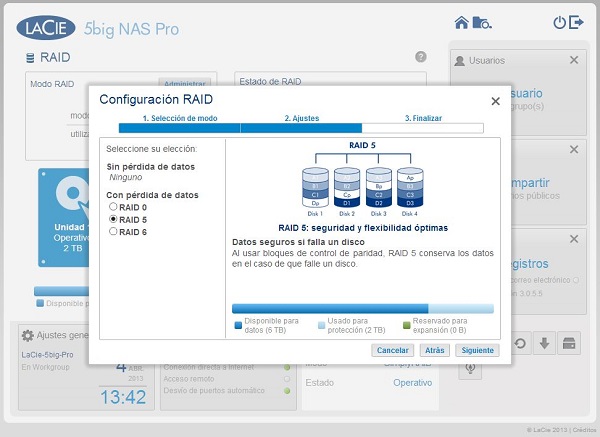Select the RAID 5 radio button
Image resolution: width=600 pixels, height=437 pixels.
[113, 219]
